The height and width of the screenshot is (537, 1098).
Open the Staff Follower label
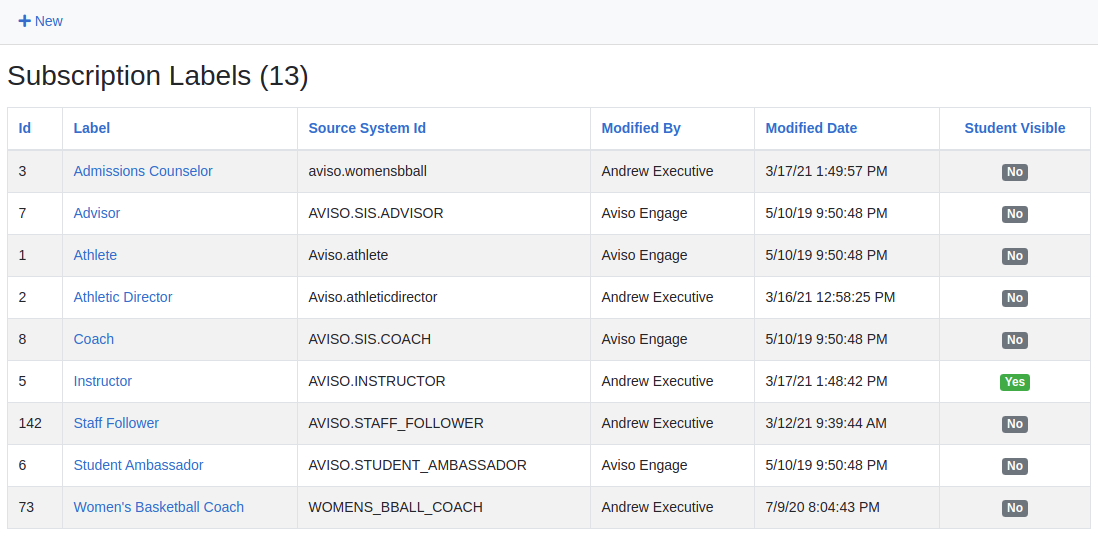click(116, 423)
